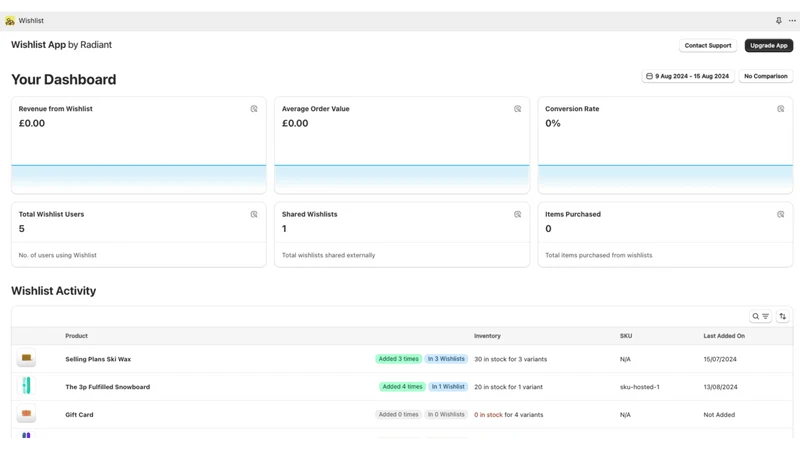Sort by Inventory column header

click(x=487, y=336)
